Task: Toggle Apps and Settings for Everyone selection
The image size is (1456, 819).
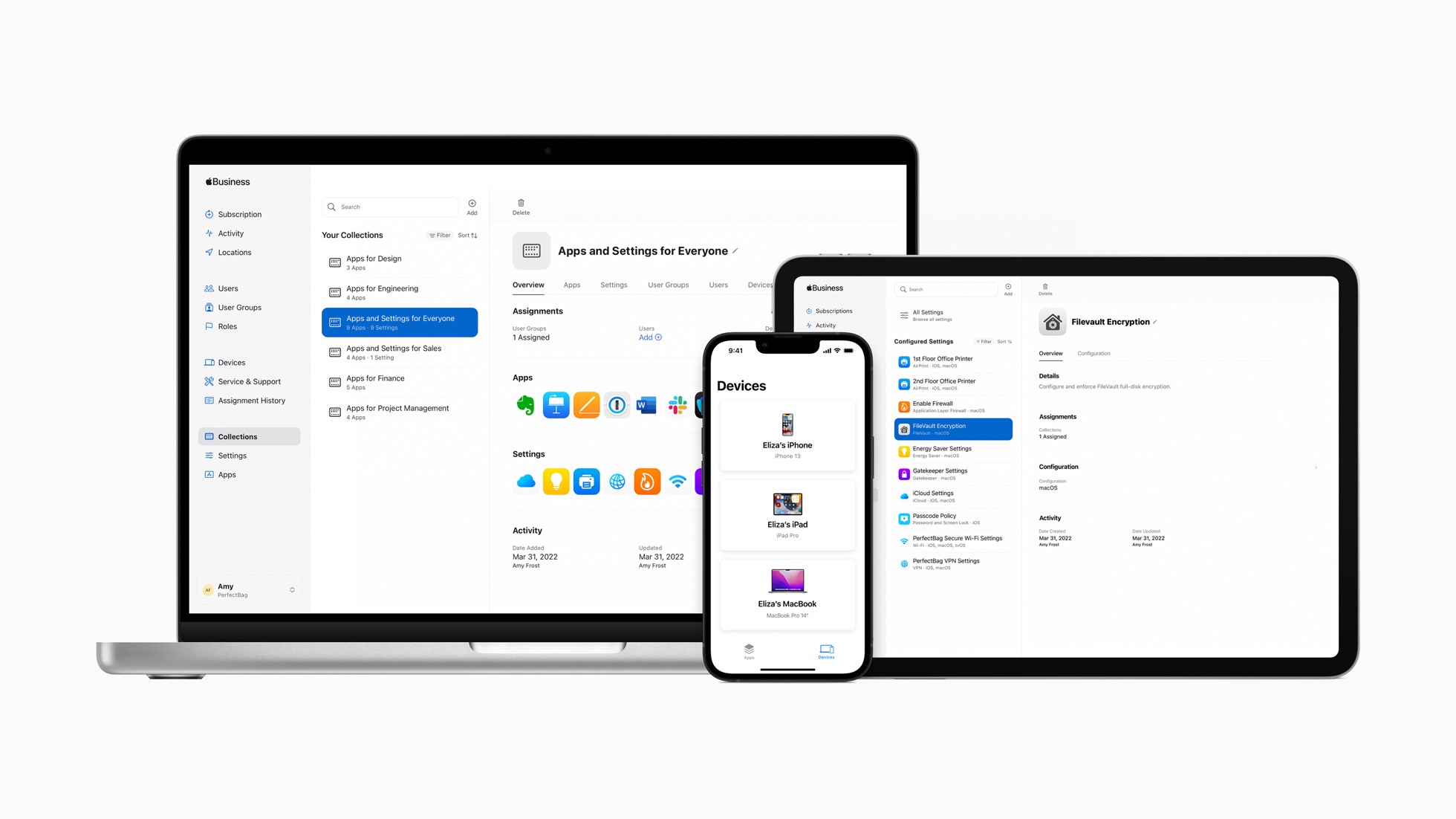Action: tap(399, 322)
